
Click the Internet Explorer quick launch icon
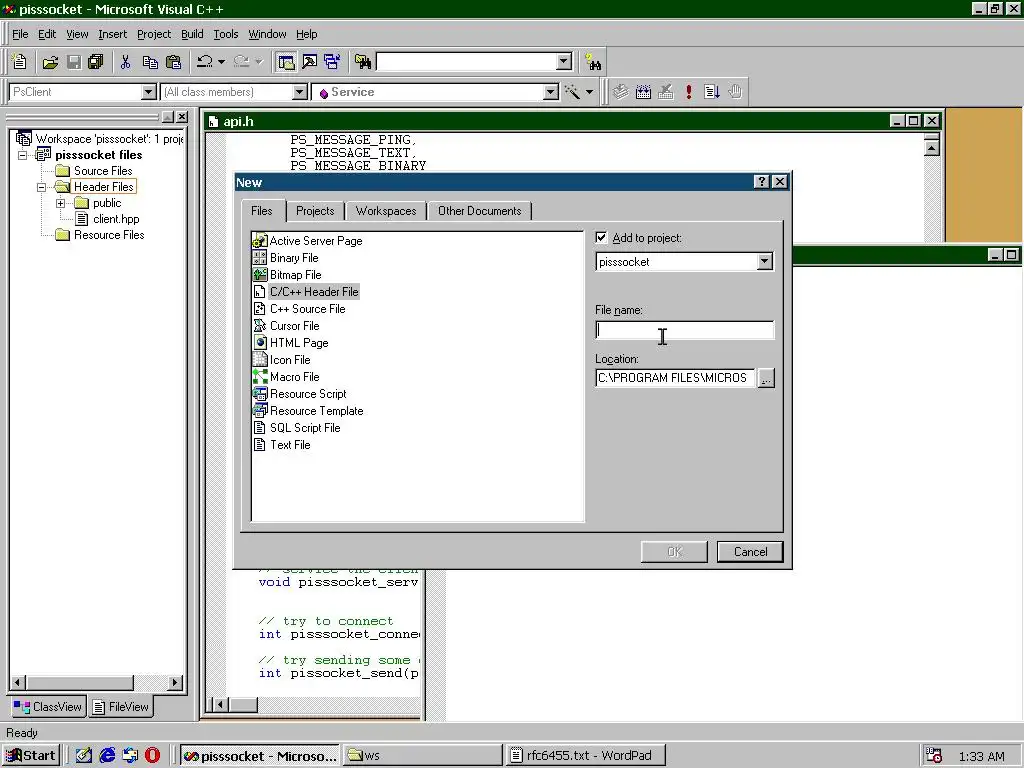pyautogui.click(x=107, y=756)
